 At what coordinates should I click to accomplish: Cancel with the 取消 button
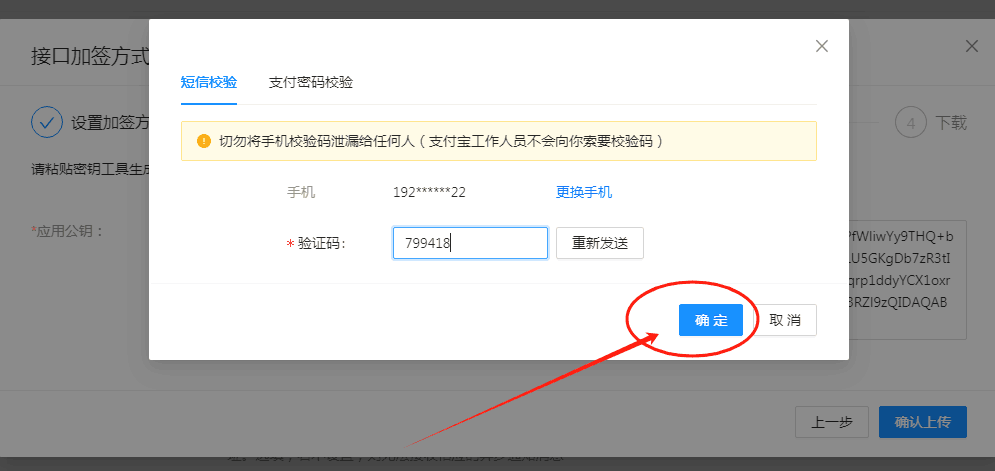pos(785,320)
